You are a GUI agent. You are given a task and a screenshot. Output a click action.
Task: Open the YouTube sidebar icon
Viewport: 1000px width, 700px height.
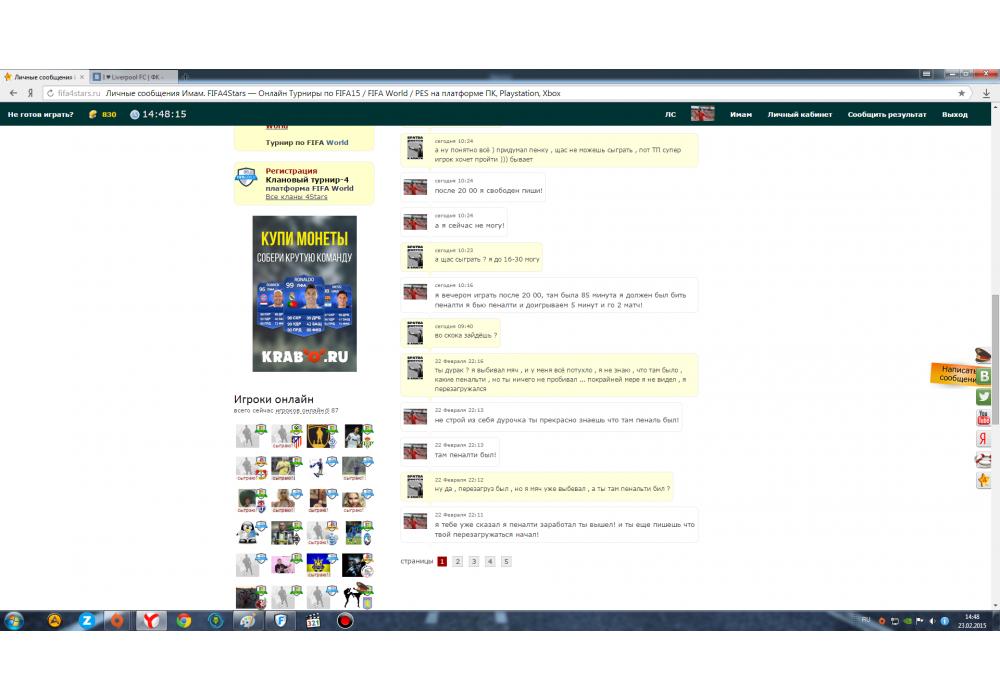coord(984,417)
